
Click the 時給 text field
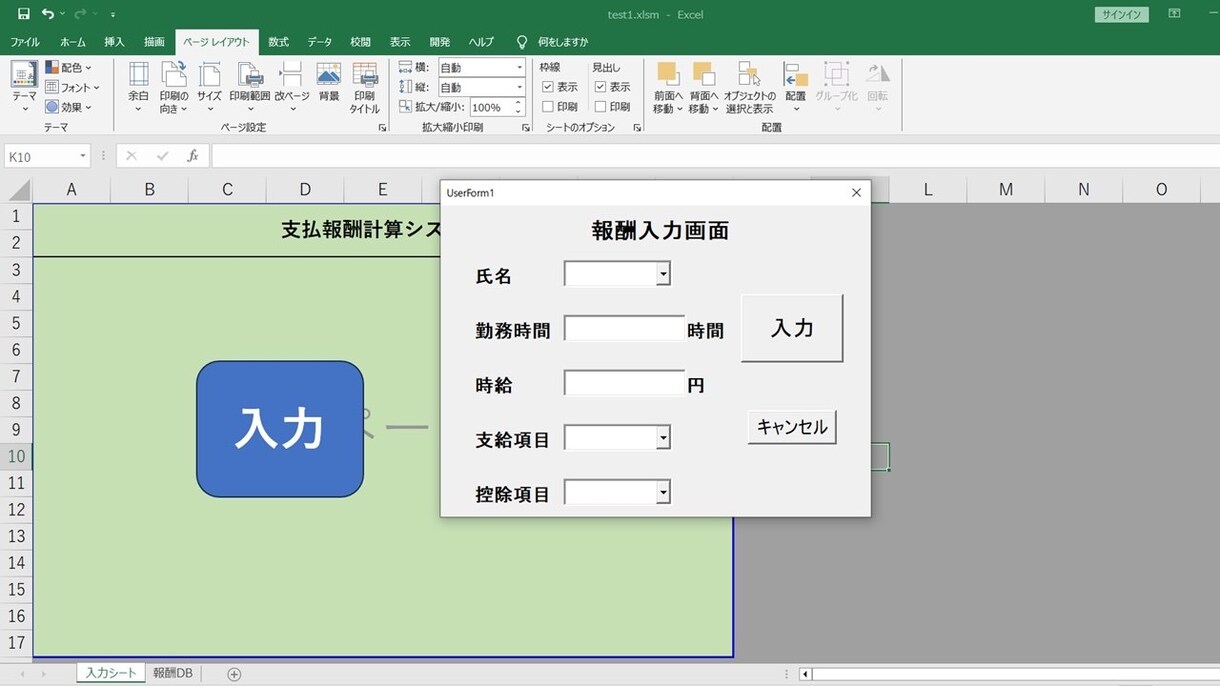click(624, 383)
